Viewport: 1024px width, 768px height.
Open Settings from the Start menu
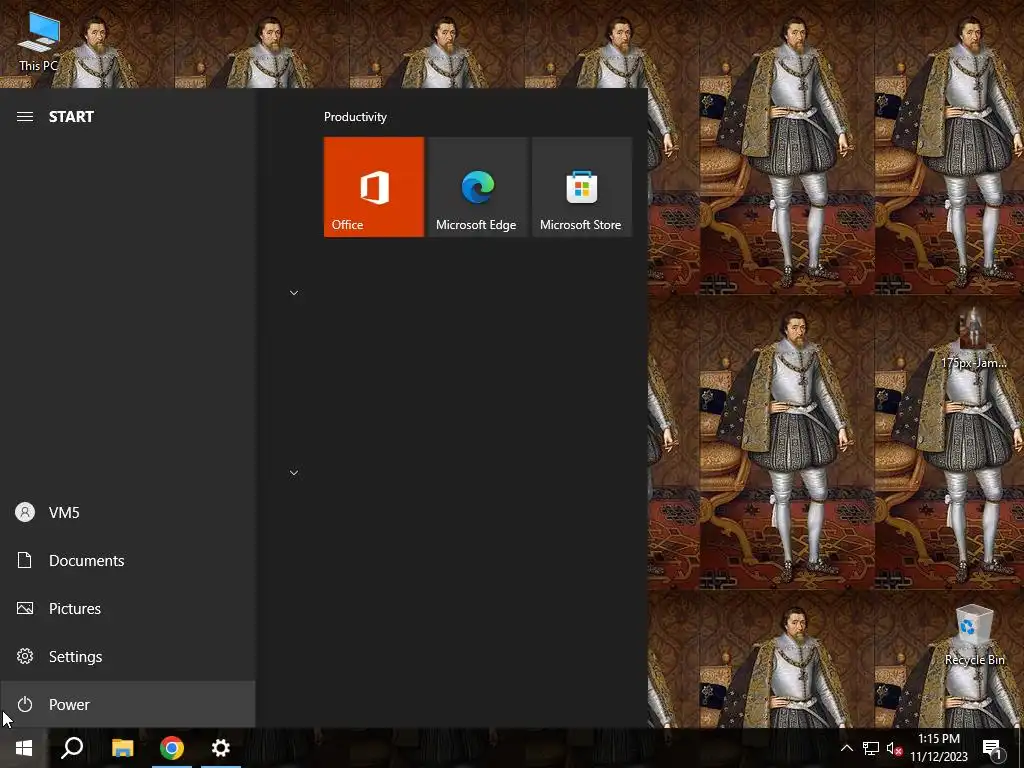point(127,656)
